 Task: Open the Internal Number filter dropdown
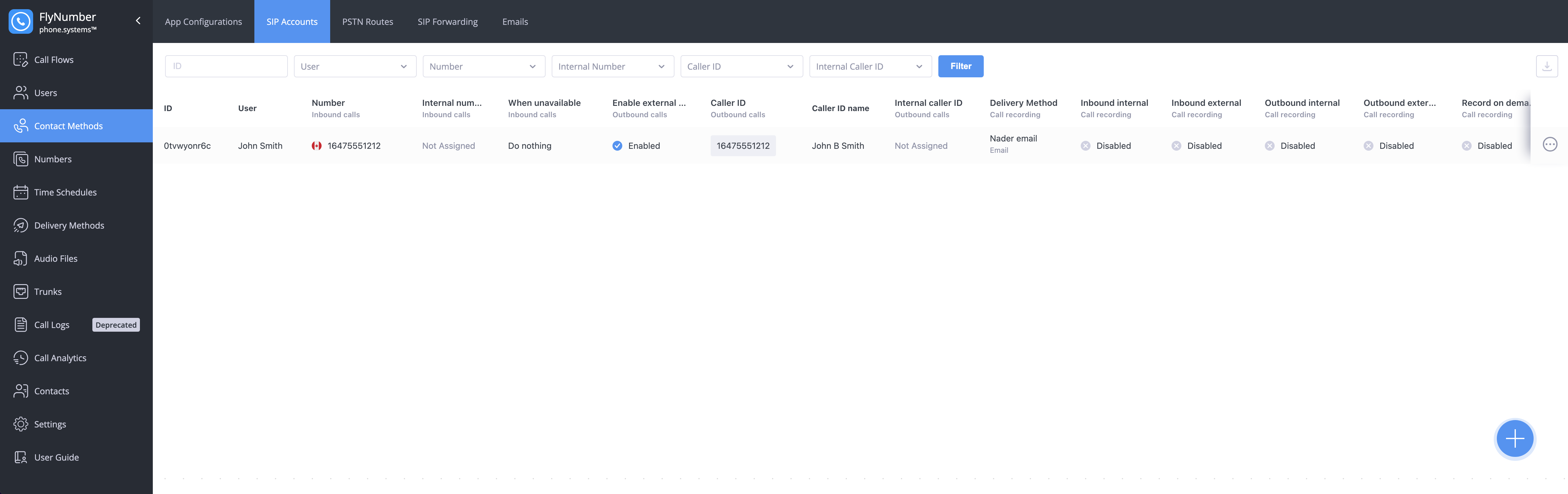pos(612,66)
